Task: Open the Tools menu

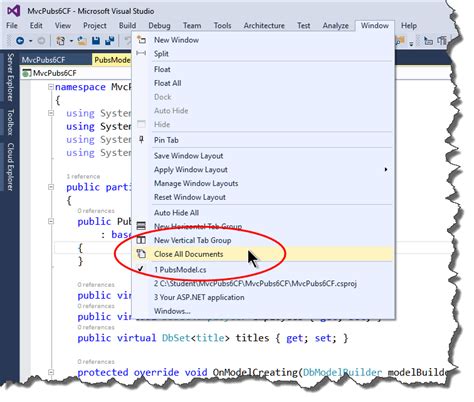Action: pos(222,26)
